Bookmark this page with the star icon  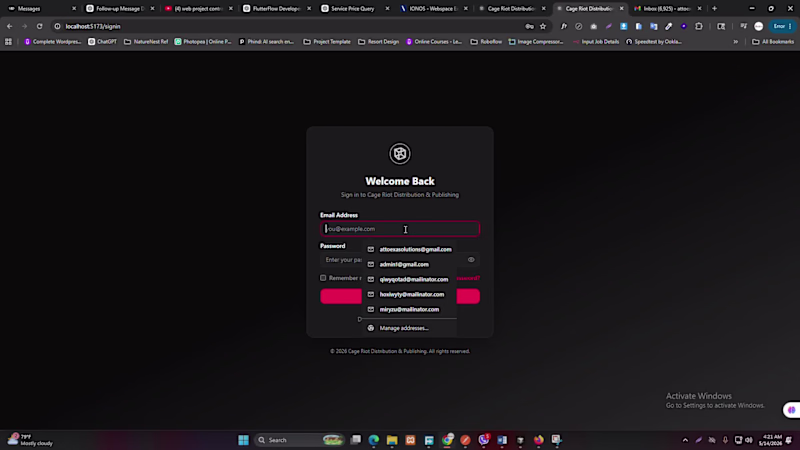click(x=543, y=26)
